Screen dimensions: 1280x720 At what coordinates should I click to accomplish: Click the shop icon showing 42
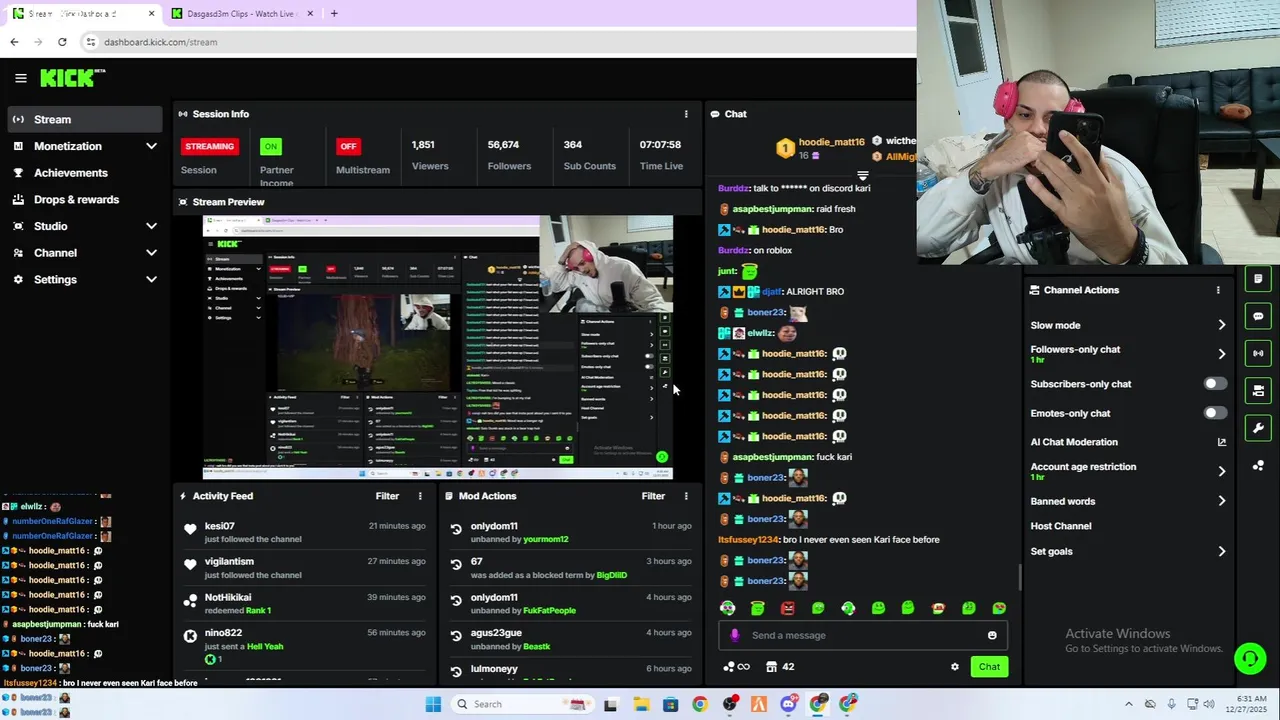click(x=780, y=667)
